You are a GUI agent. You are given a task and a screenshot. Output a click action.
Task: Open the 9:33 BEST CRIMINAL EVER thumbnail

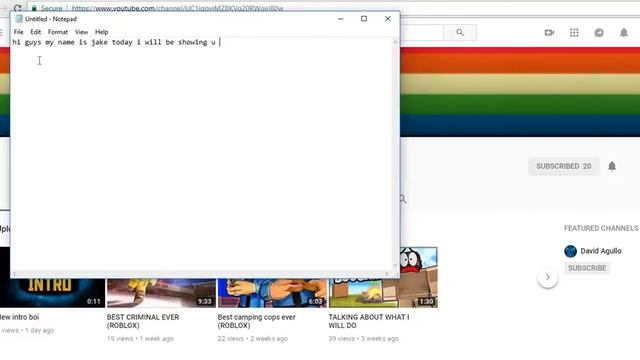click(161, 293)
